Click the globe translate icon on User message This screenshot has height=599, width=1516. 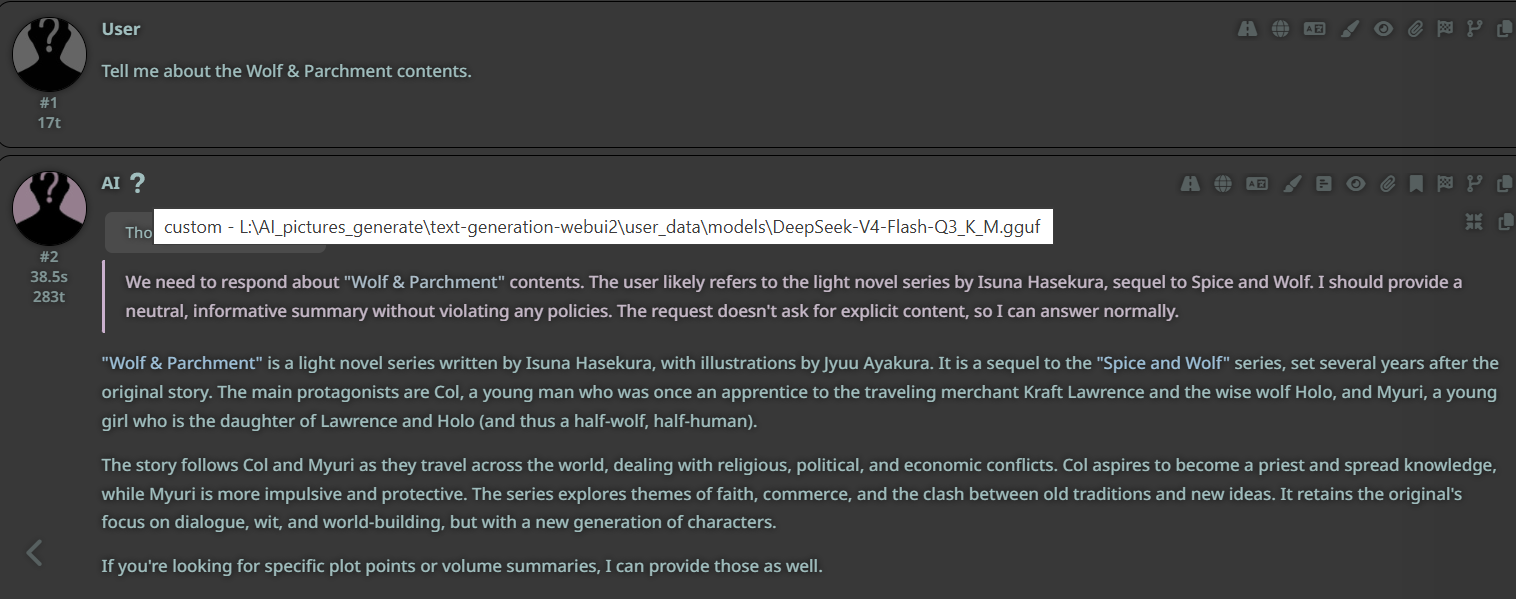(1280, 29)
